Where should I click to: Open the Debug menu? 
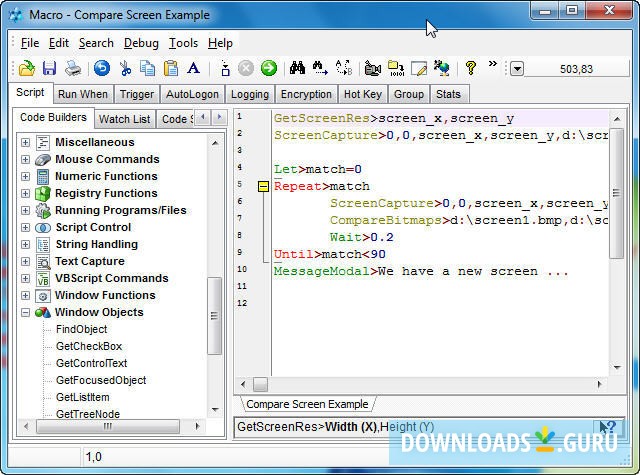[x=141, y=43]
